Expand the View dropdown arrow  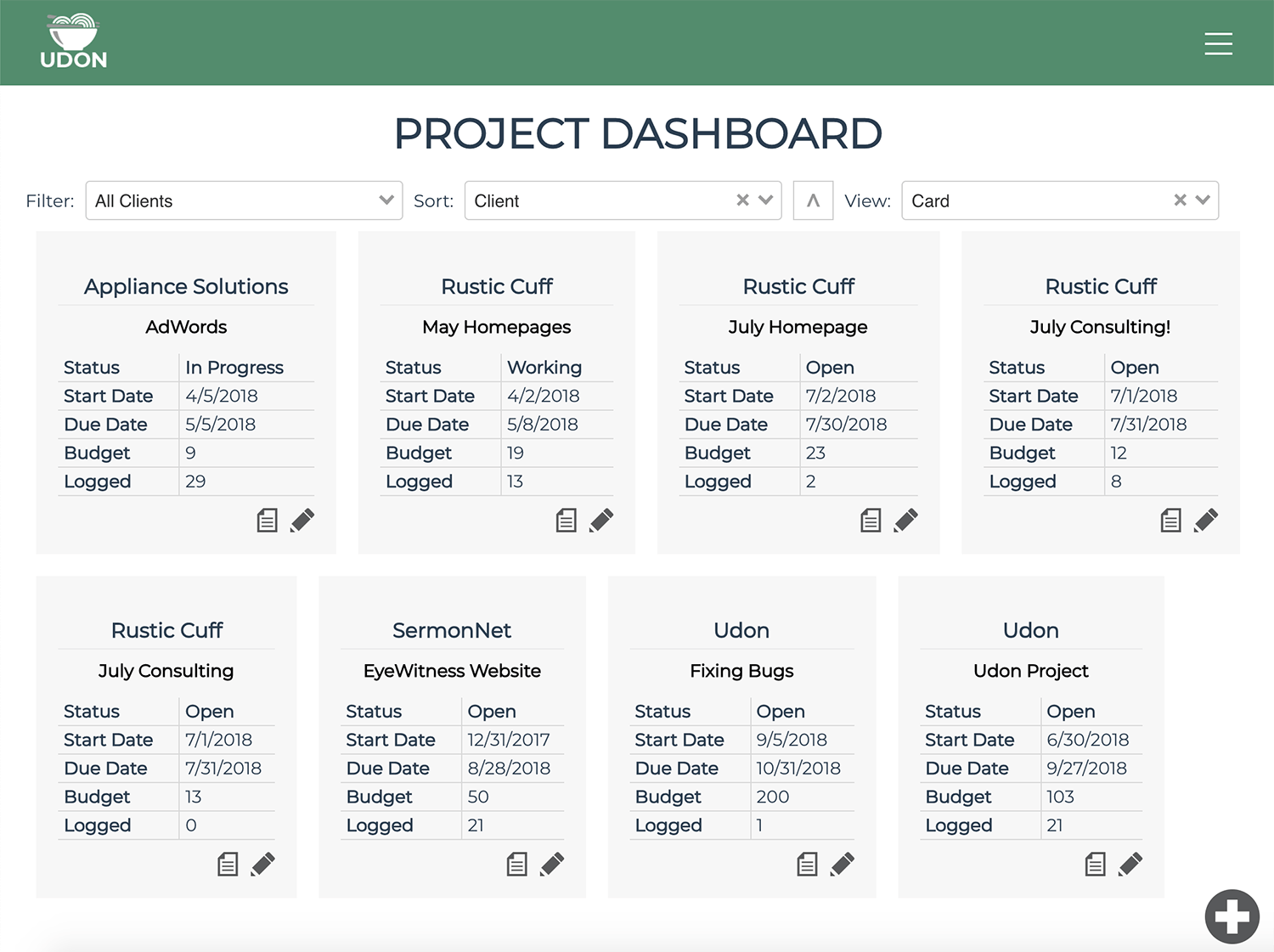(1203, 200)
